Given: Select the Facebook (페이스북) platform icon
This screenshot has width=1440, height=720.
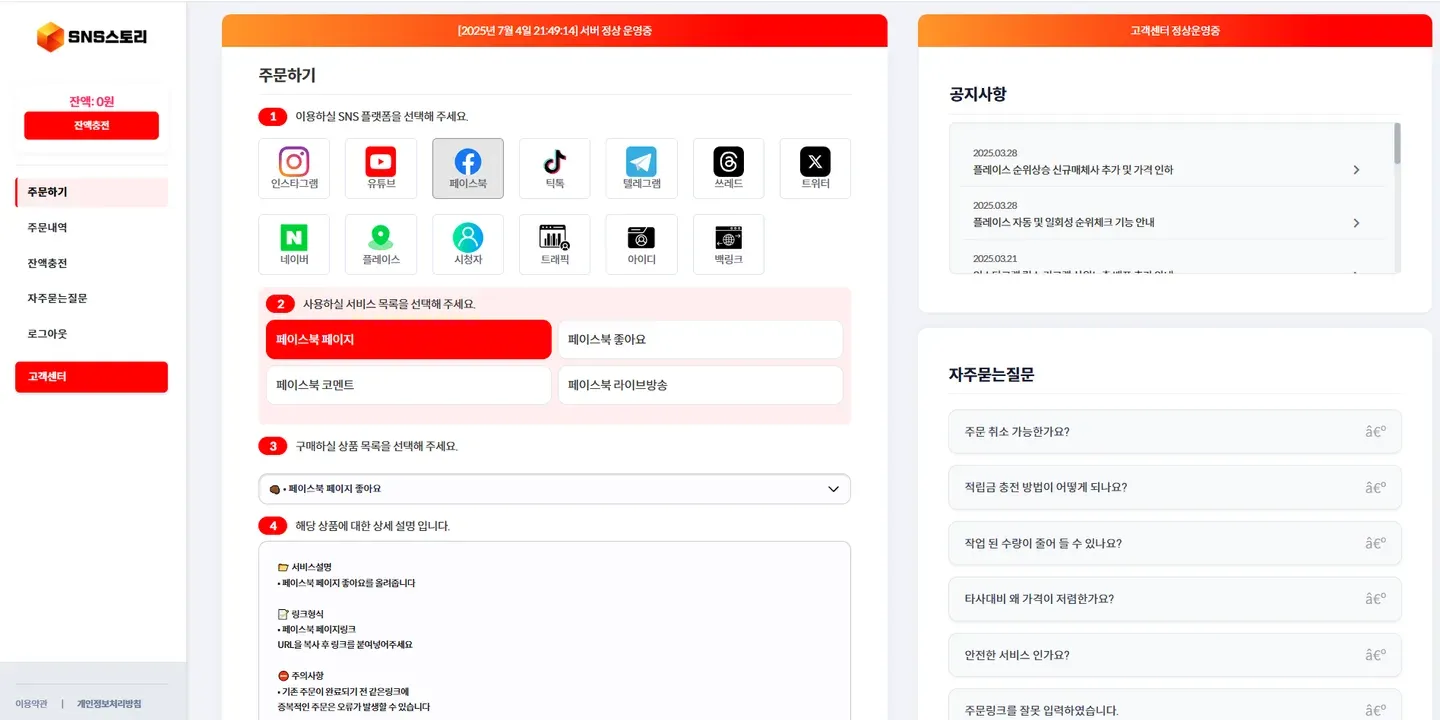Looking at the screenshot, I should (468, 168).
